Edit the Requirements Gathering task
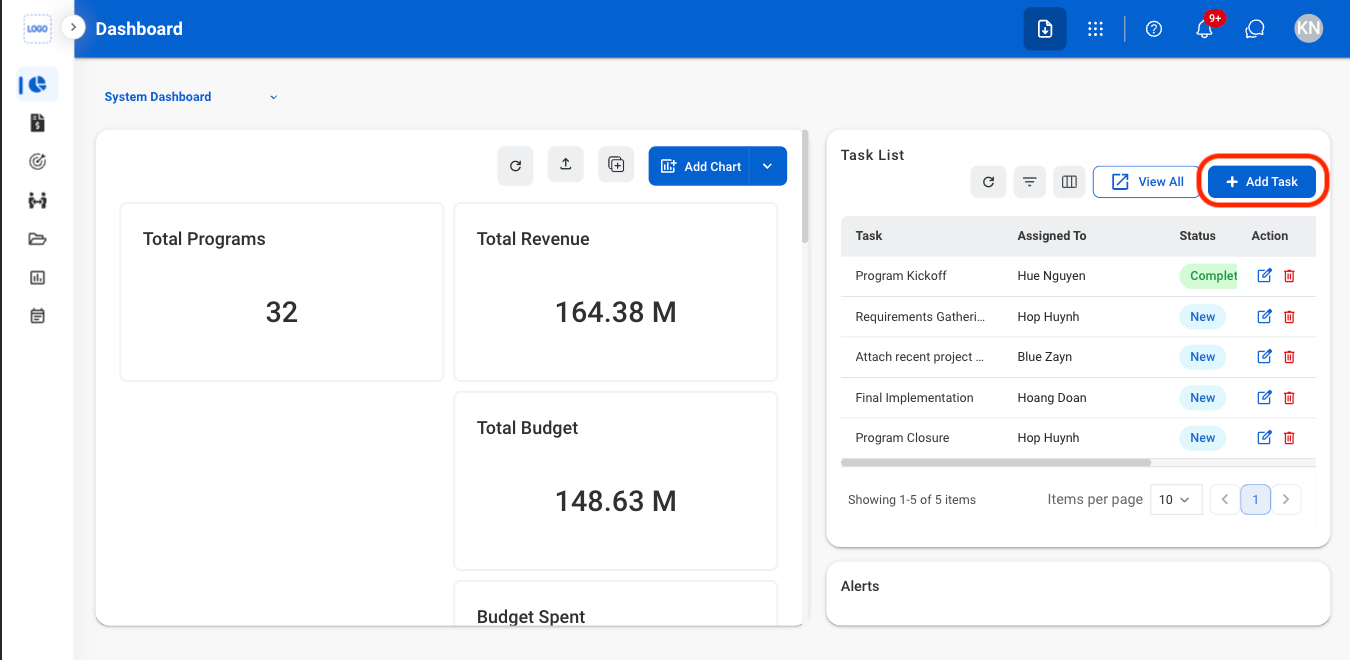This screenshot has width=1350, height=660. click(1264, 317)
